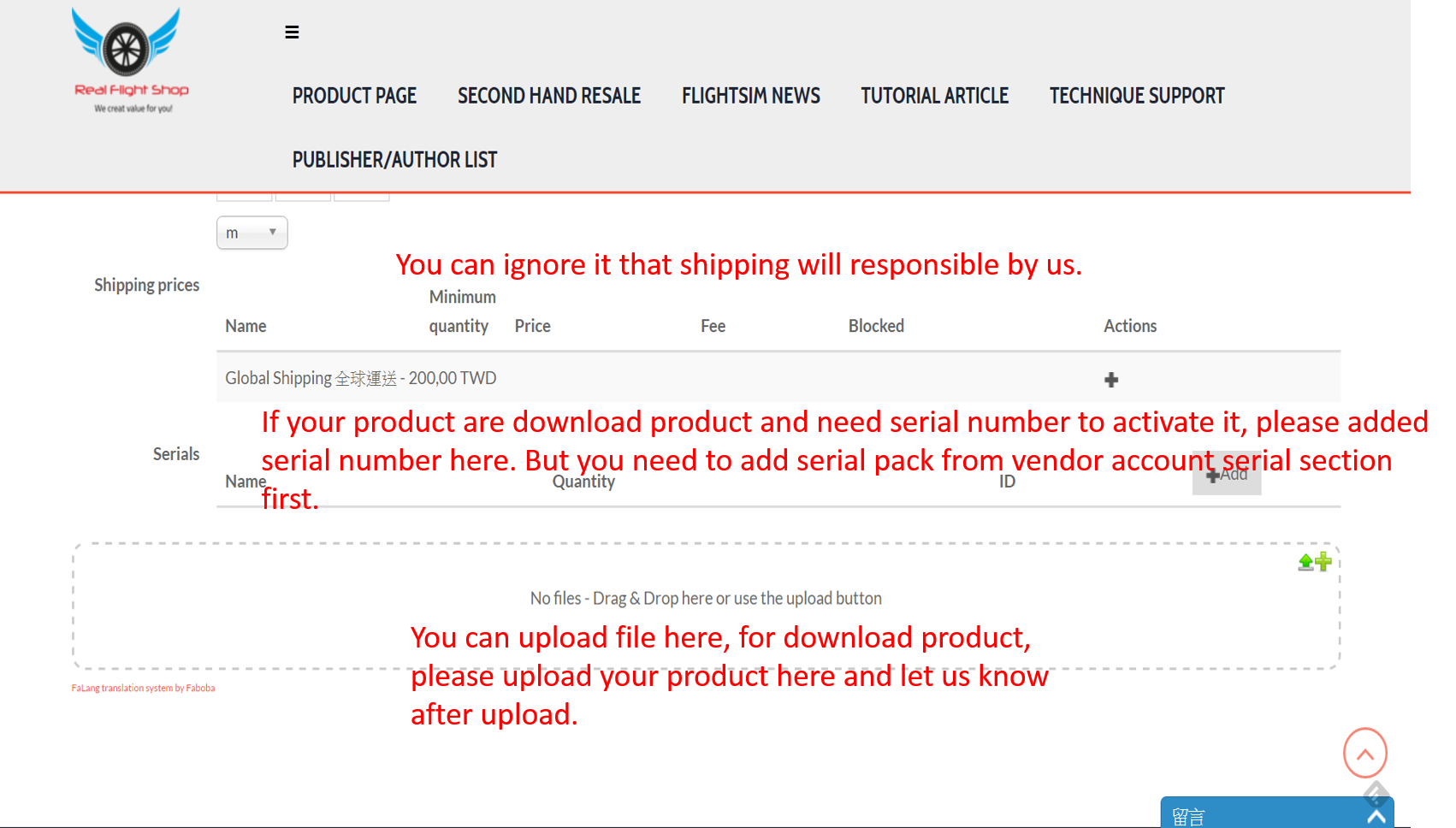
Task: Open the 'm' unit dropdown
Action: (x=252, y=233)
